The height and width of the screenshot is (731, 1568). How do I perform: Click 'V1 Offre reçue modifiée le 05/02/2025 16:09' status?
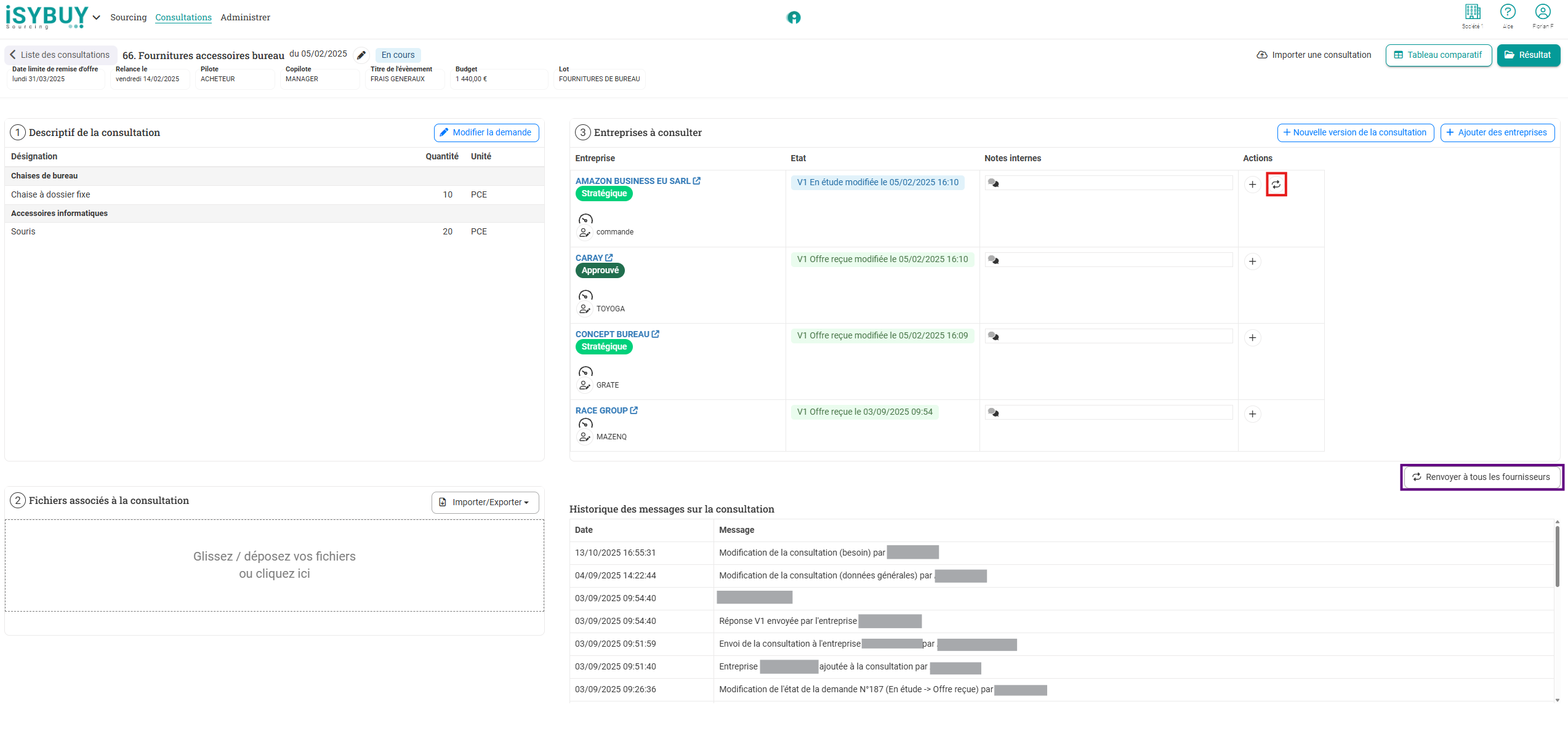(x=882, y=335)
